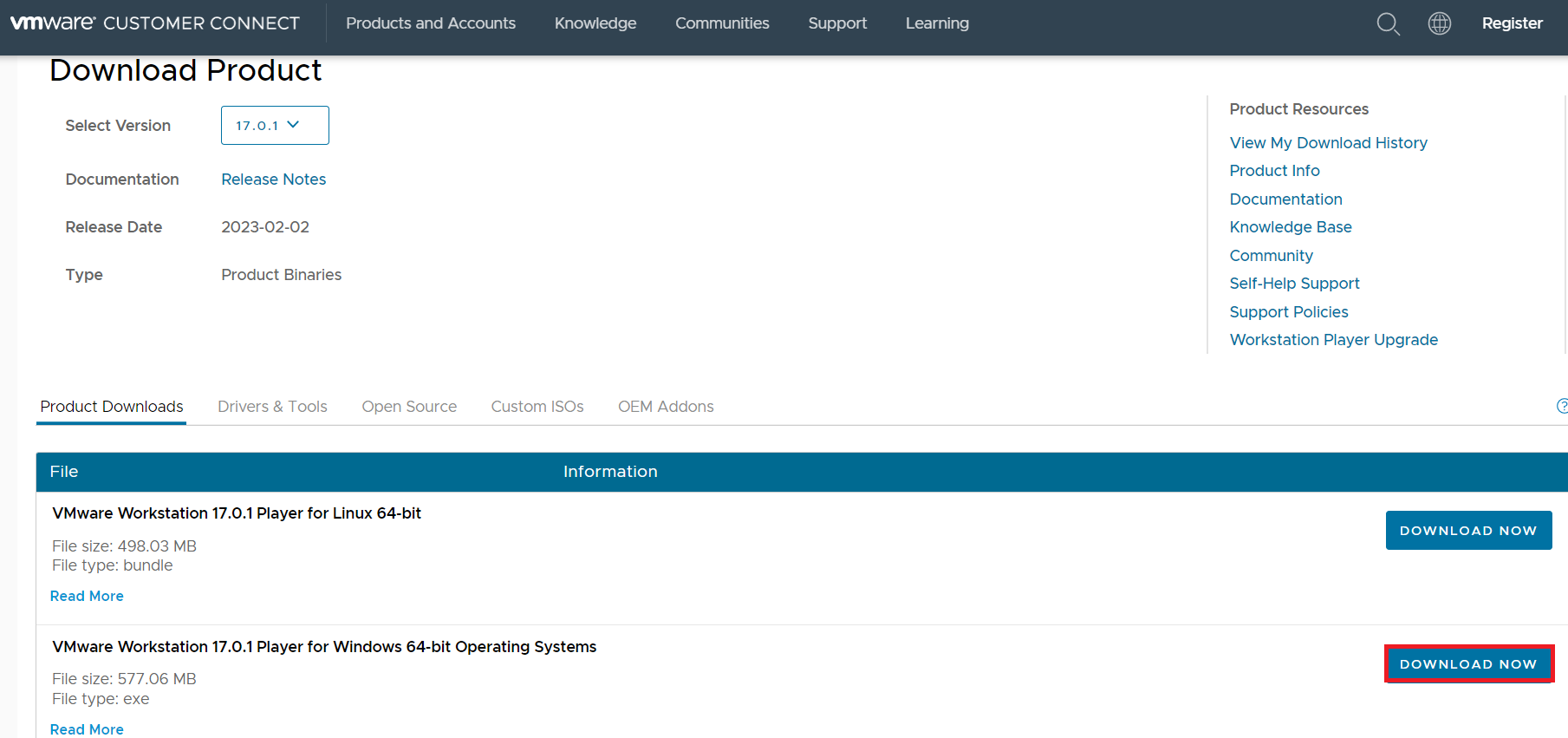Open the Community resource link

(1271, 256)
